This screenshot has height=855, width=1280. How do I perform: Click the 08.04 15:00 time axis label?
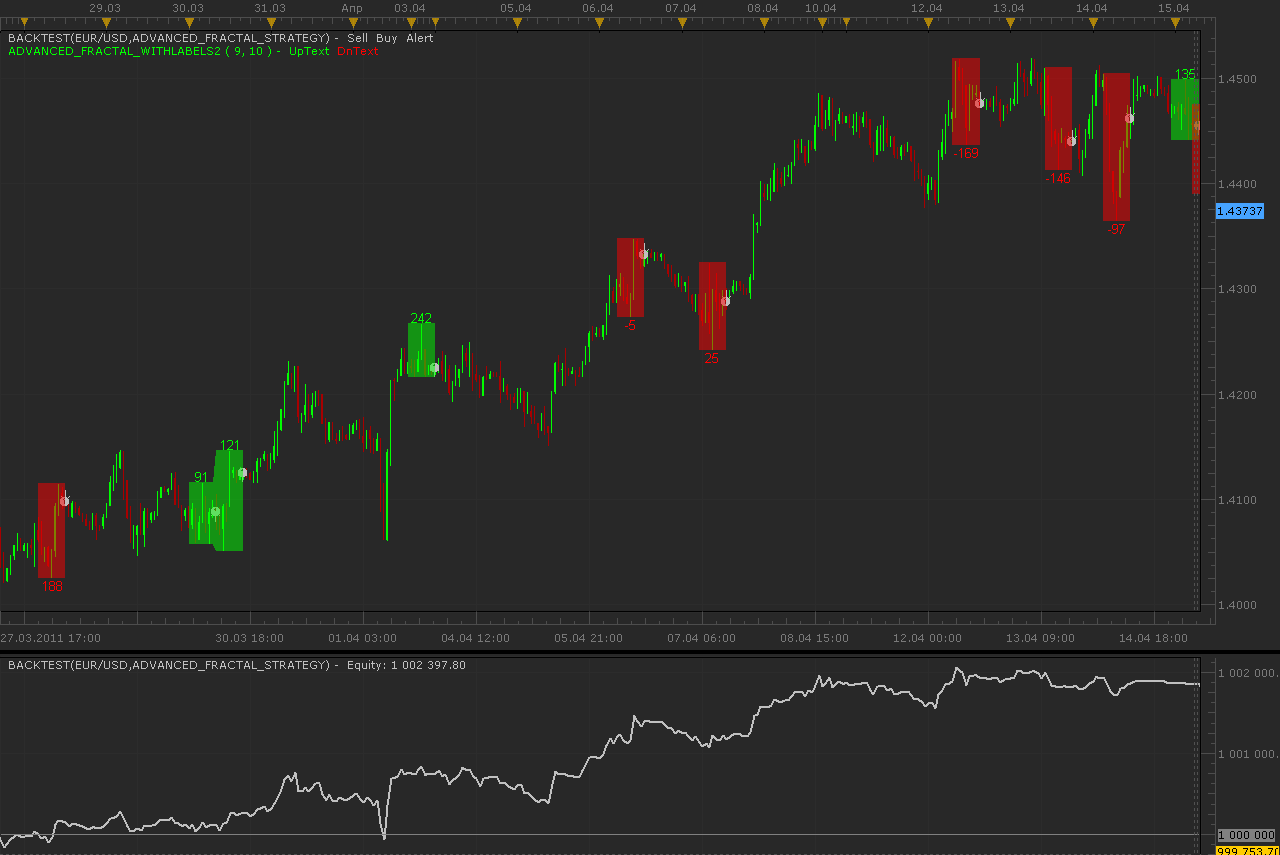pyautogui.click(x=815, y=638)
